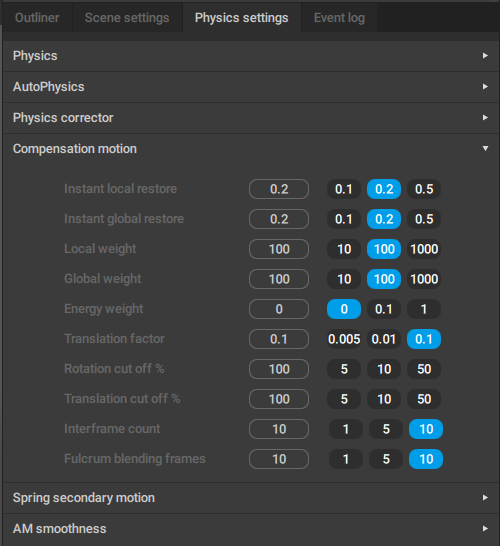500x546 pixels.
Task: Click the Translation factor value field
Action: click(x=279, y=339)
